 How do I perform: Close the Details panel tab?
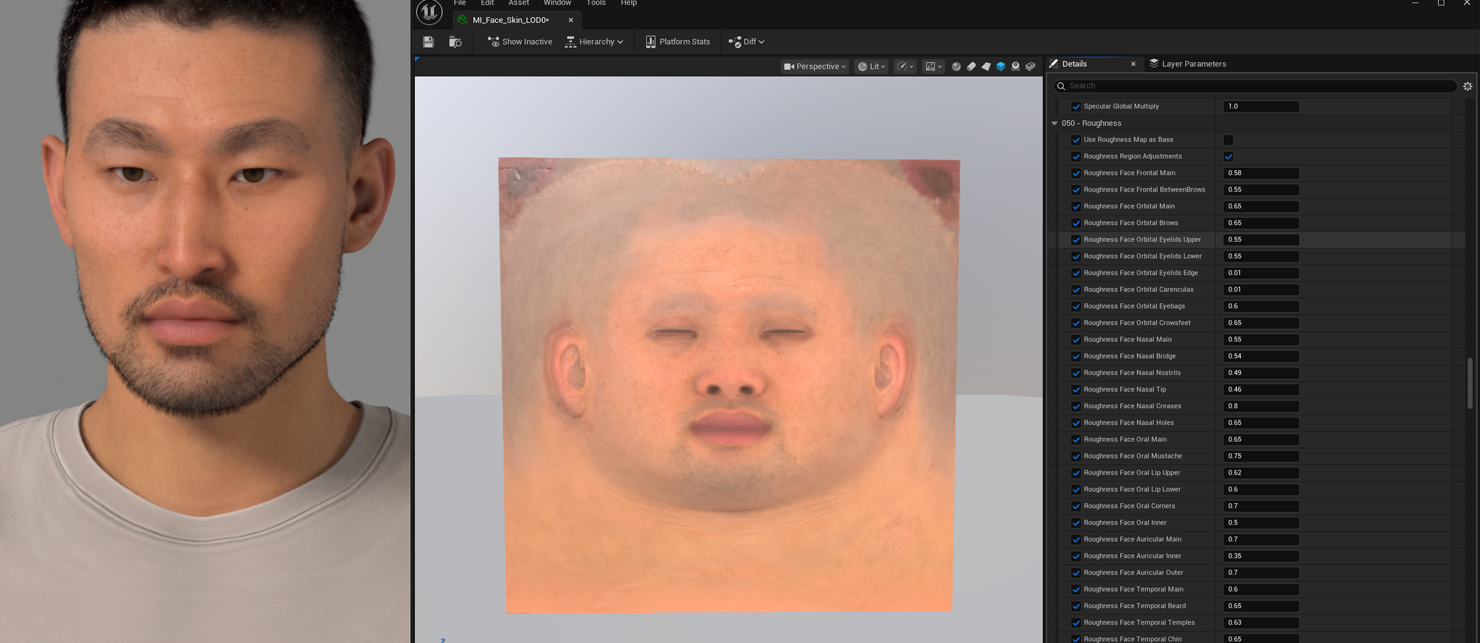pos(1133,64)
